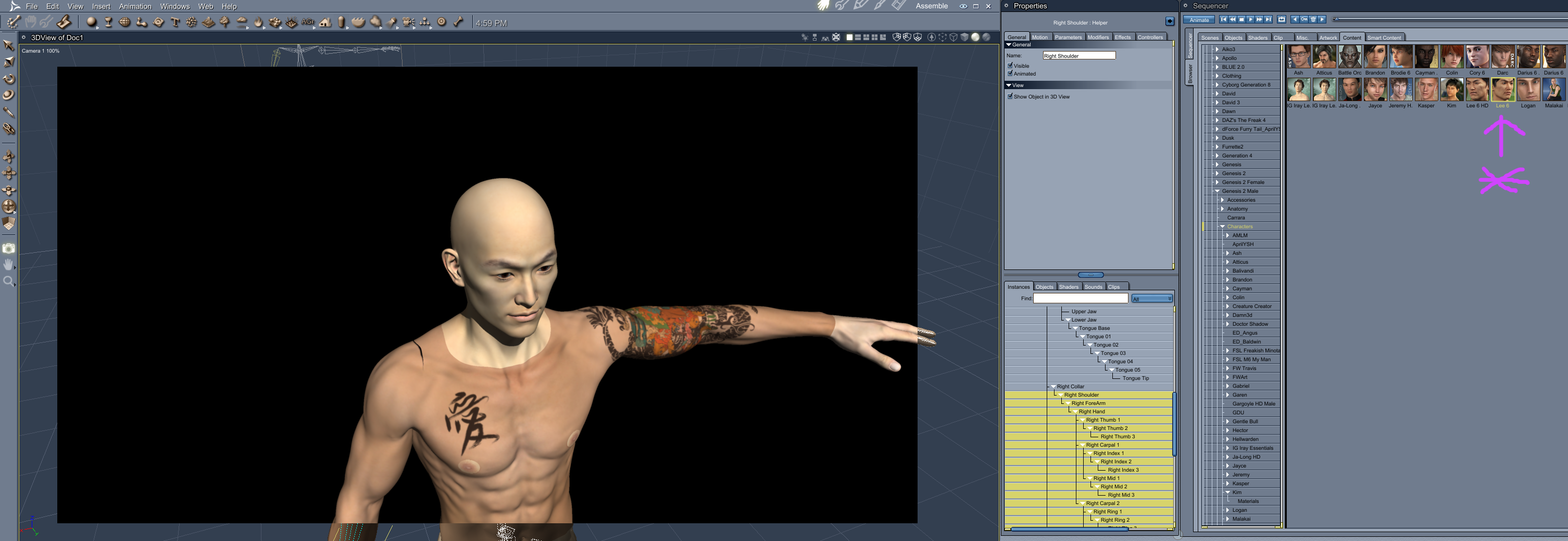
Task: Choose the rotate tool in the left toolbar
Action: 9,79
